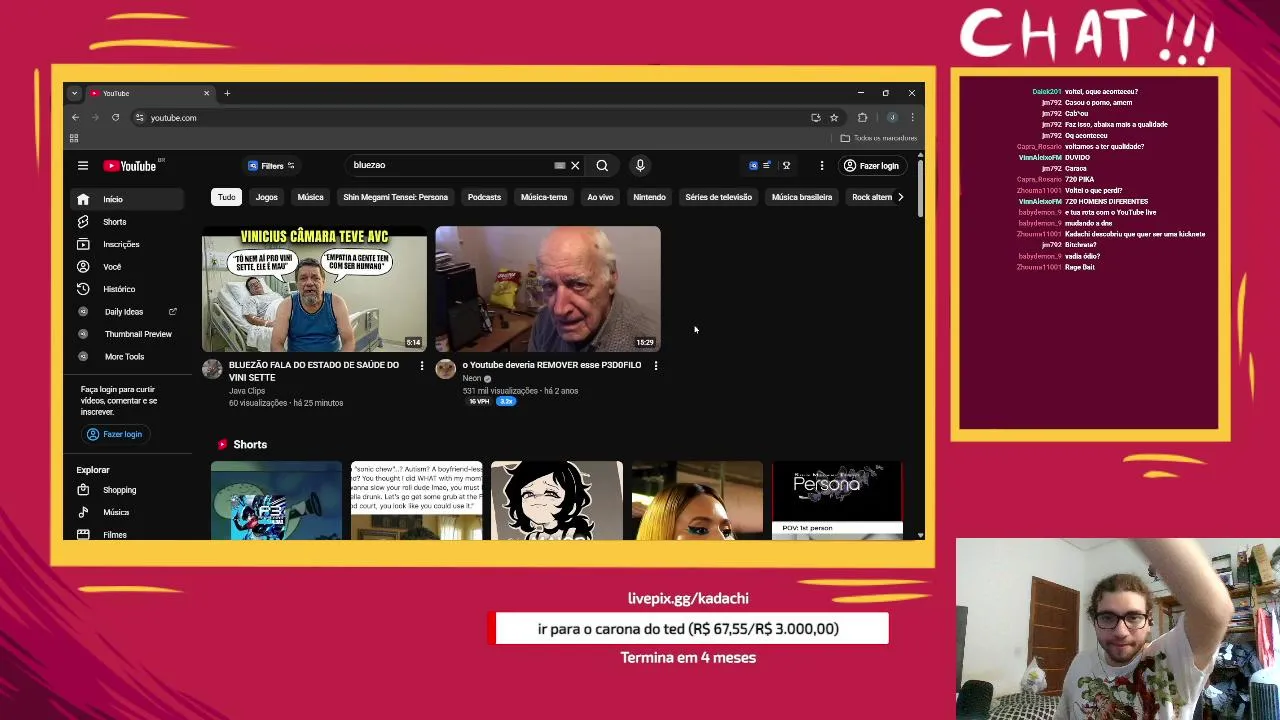Open Shopping under Explorar
The height and width of the screenshot is (720, 1280).
[127, 490]
